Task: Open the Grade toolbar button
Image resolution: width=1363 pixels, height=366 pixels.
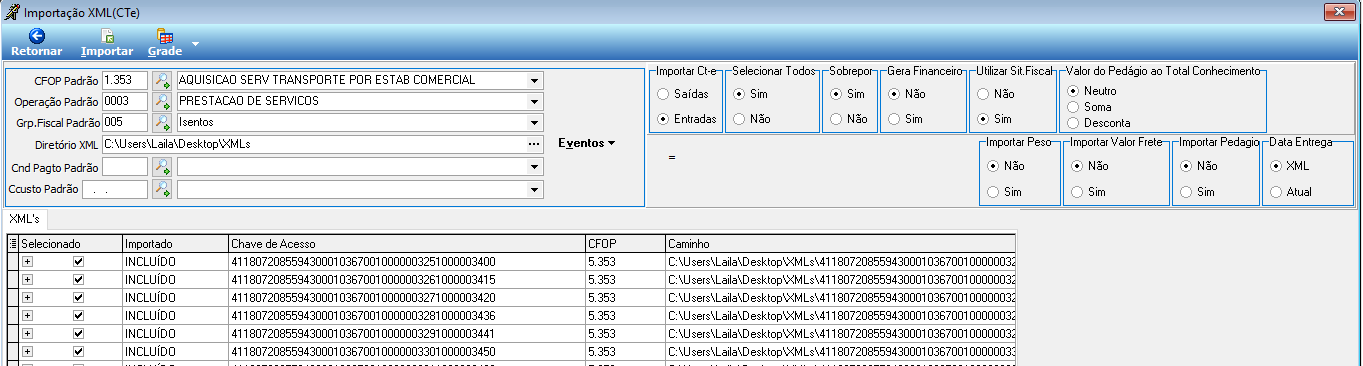Action: point(165,42)
